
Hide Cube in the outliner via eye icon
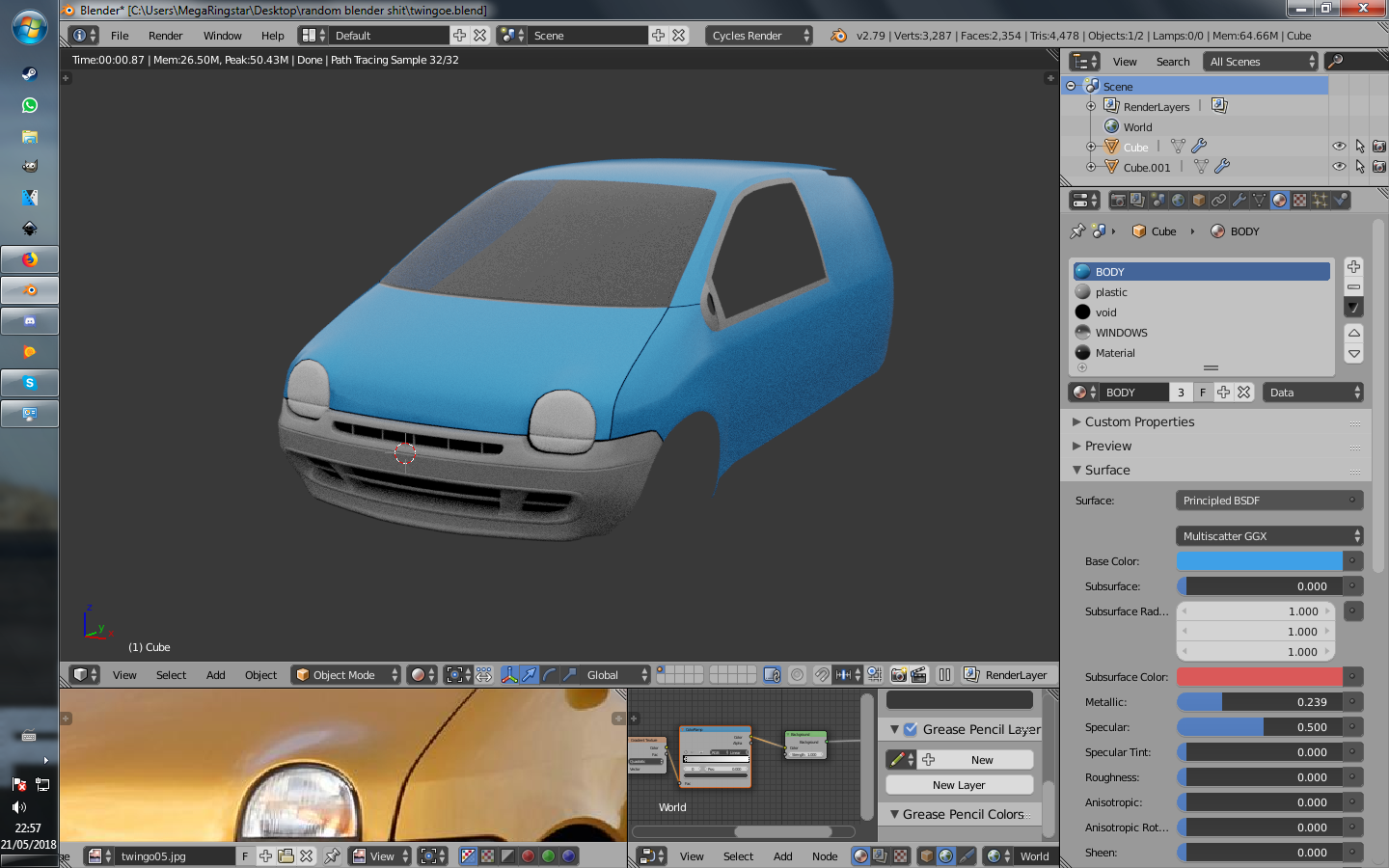1339,147
